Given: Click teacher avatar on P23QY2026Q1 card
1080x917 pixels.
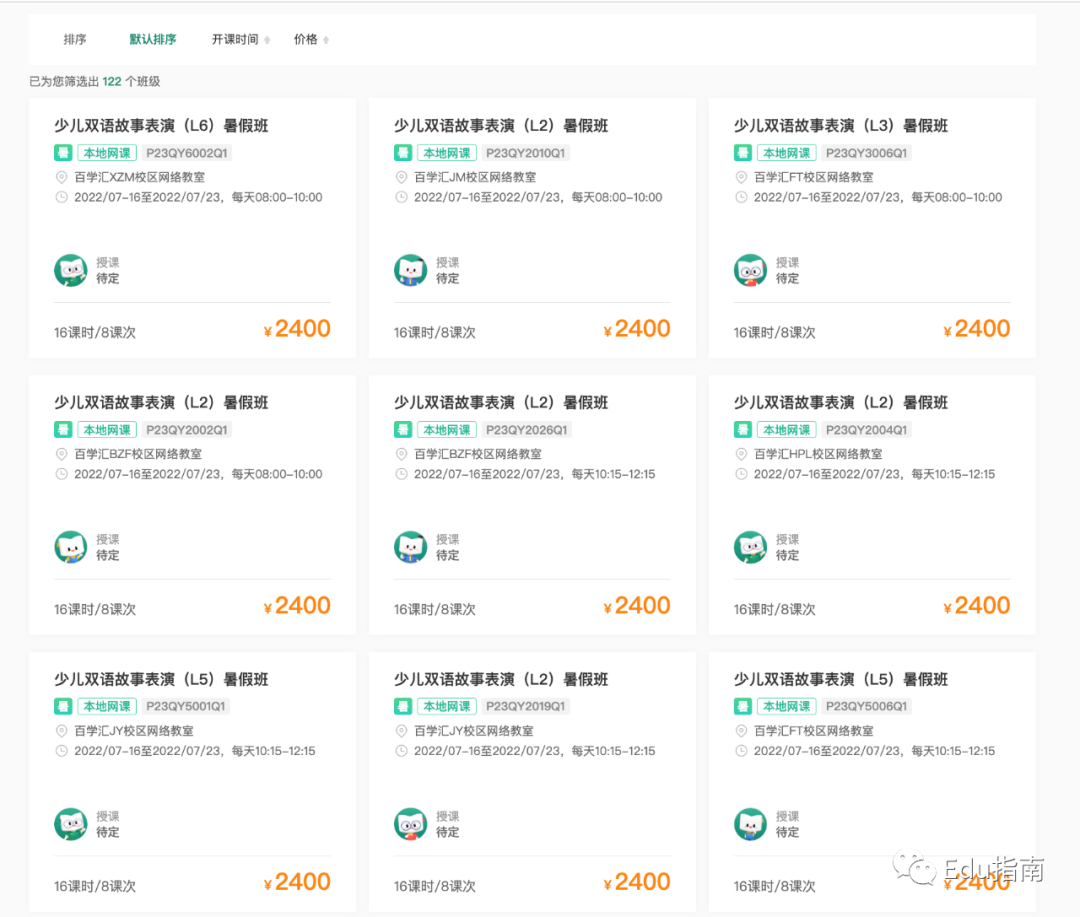Looking at the screenshot, I should (411, 547).
